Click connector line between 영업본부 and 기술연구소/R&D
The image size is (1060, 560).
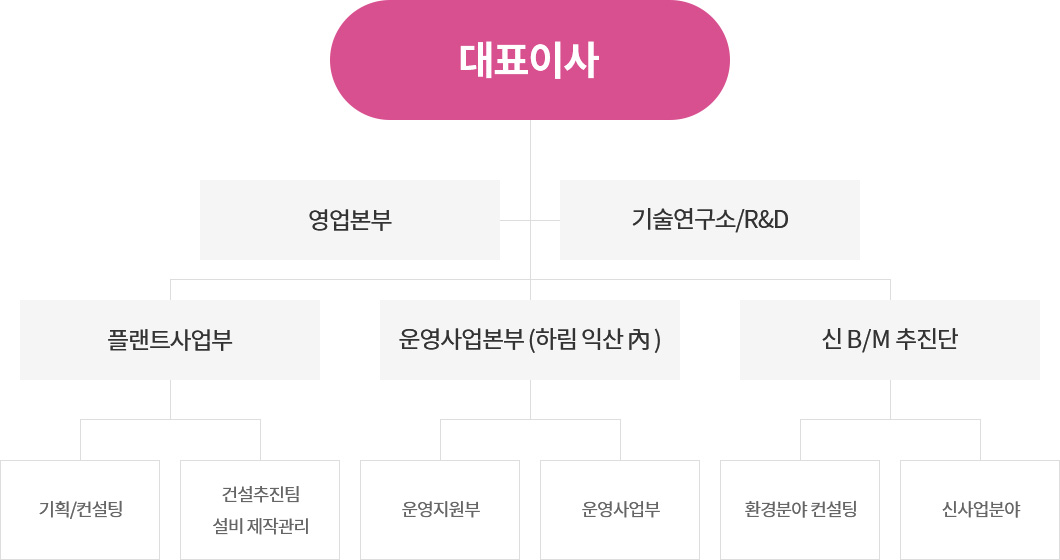click(530, 220)
